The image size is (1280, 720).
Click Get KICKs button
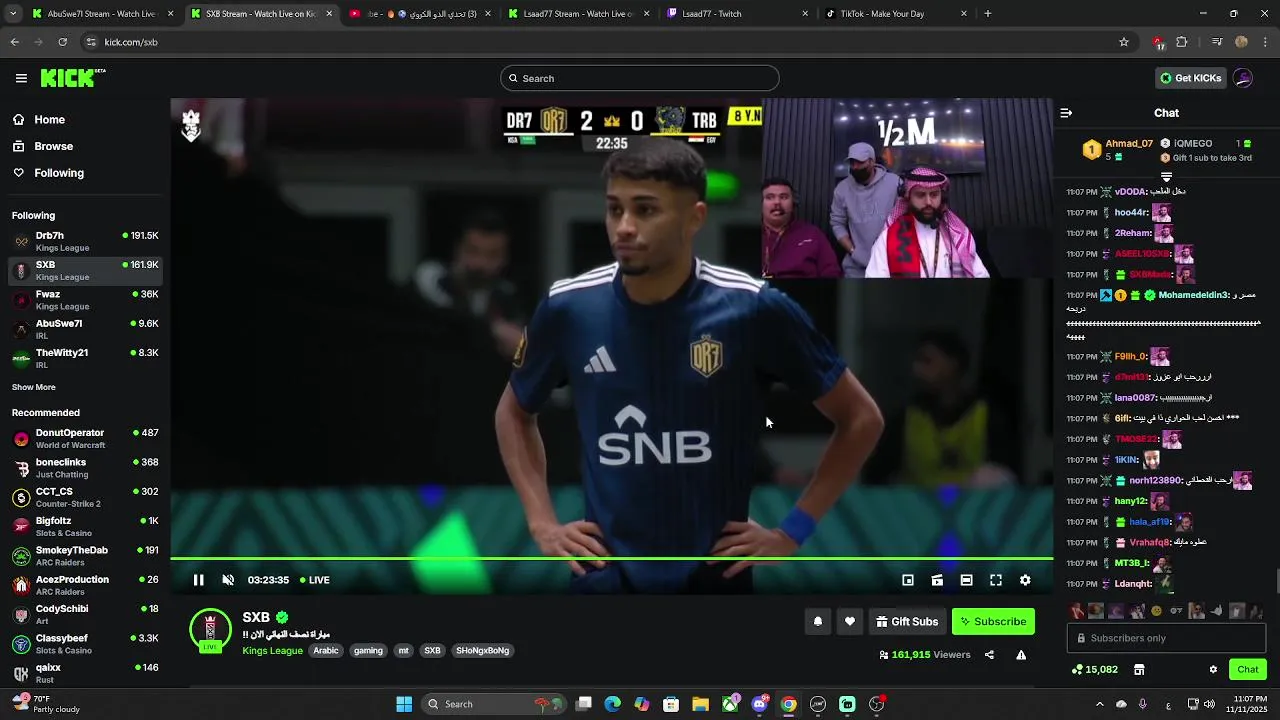[1190, 78]
